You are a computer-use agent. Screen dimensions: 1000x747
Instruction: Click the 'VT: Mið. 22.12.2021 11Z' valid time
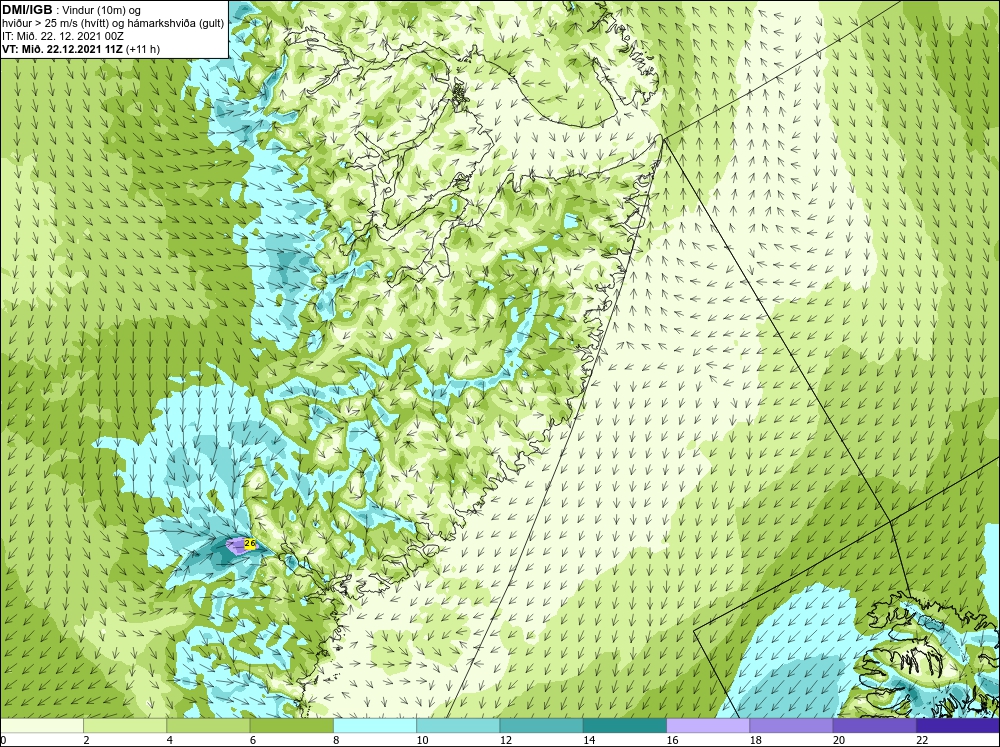pos(63,49)
